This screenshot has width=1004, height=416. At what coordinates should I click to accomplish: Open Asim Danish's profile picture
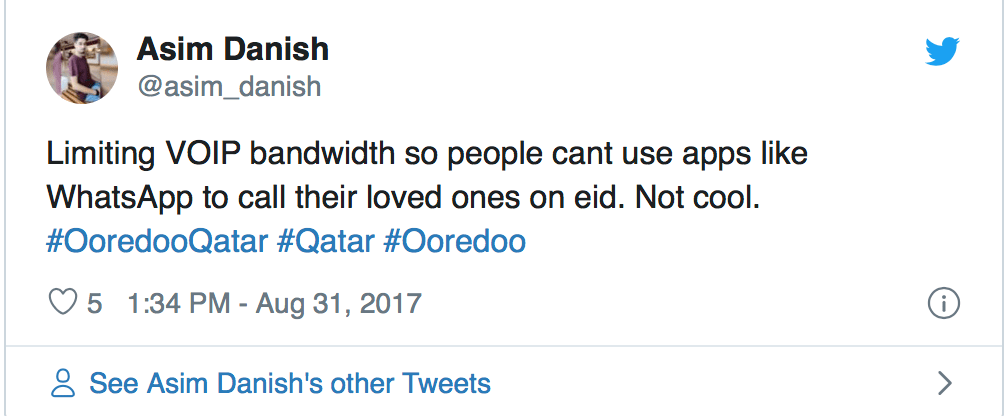[83, 67]
